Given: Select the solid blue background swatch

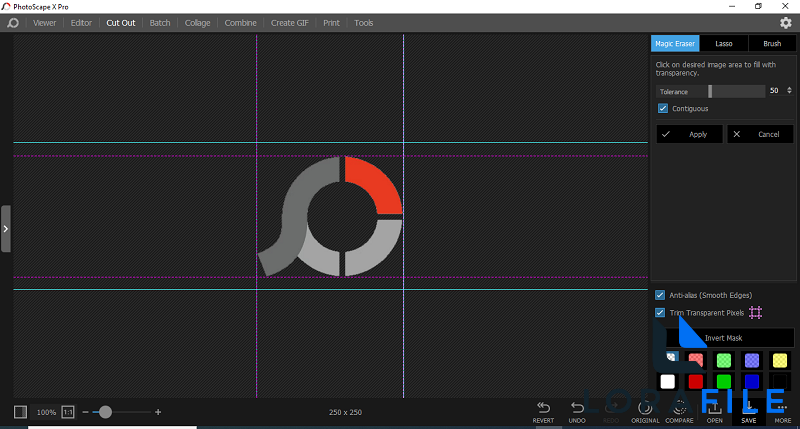Looking at the screenshot, I should (x=752, y=382).
